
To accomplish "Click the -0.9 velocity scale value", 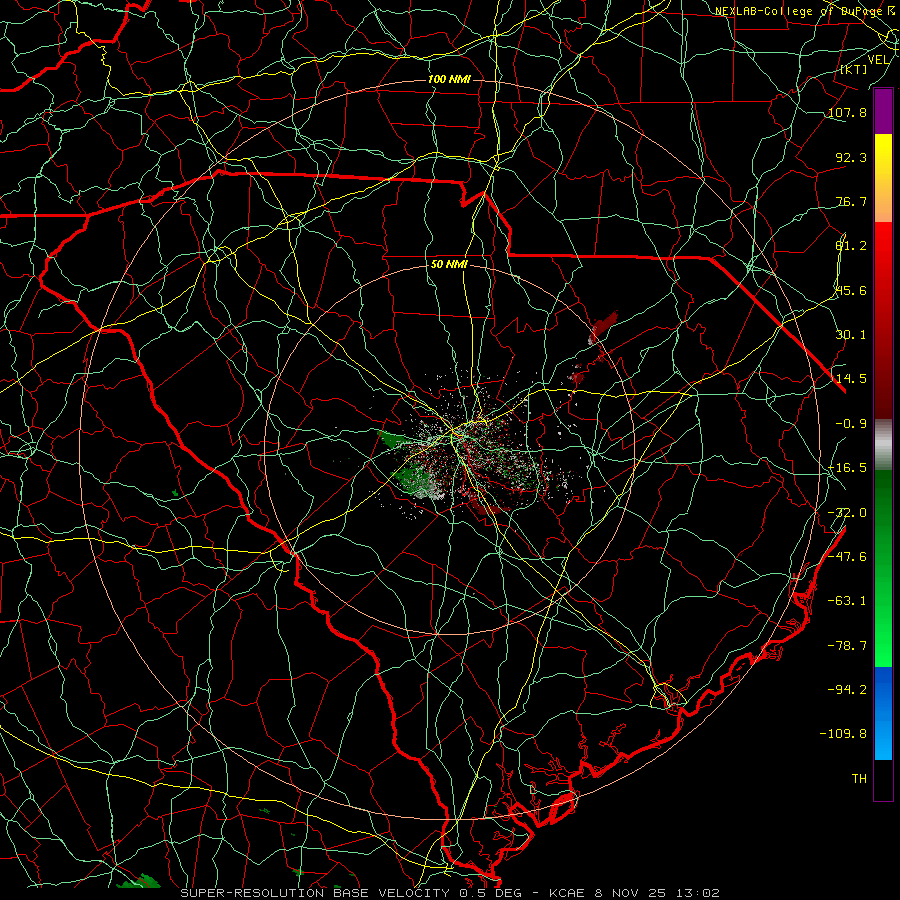I will pyautogui.click(x=851, y=424).
